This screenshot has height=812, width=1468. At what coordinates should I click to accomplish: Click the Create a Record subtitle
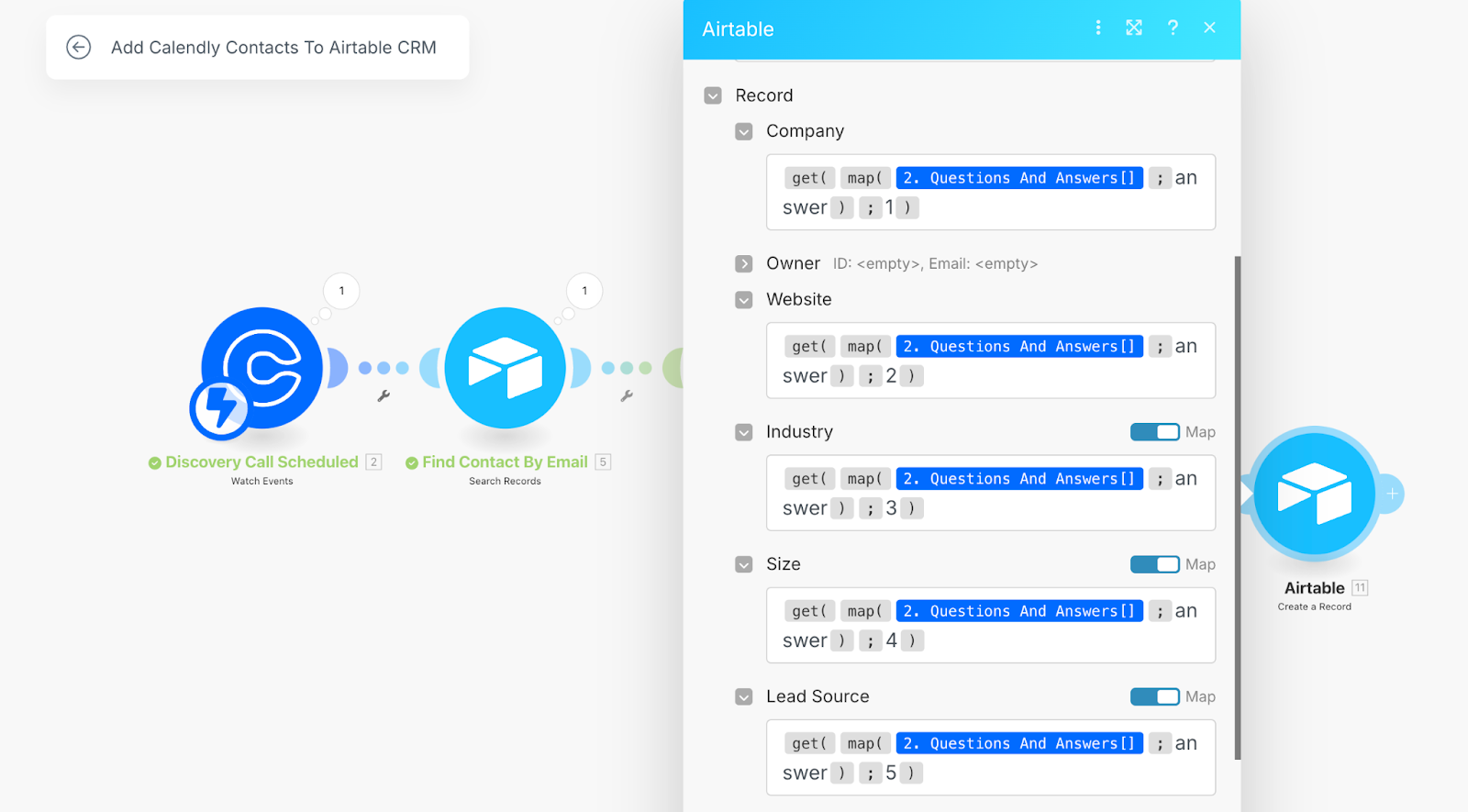click(x=1314, y=606)
